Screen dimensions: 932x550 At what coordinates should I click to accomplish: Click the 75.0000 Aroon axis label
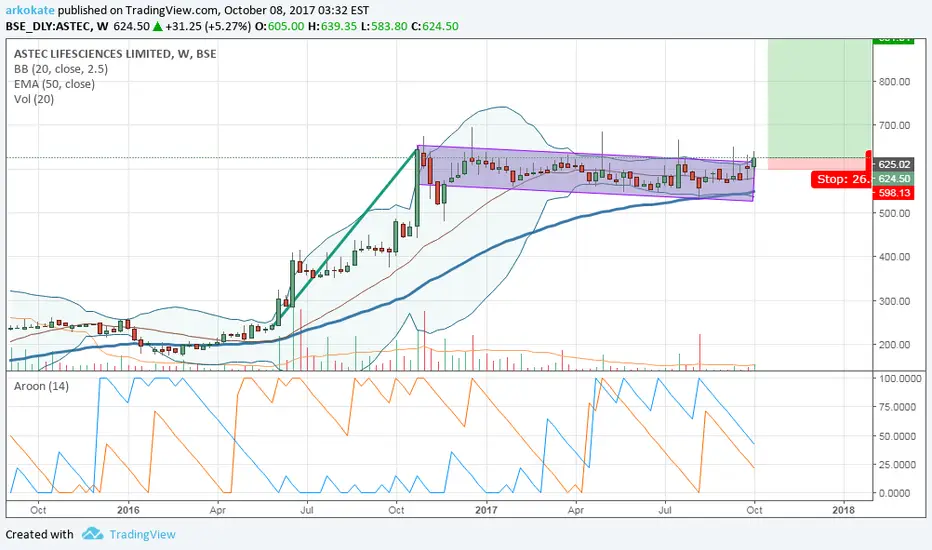(898, 407)
